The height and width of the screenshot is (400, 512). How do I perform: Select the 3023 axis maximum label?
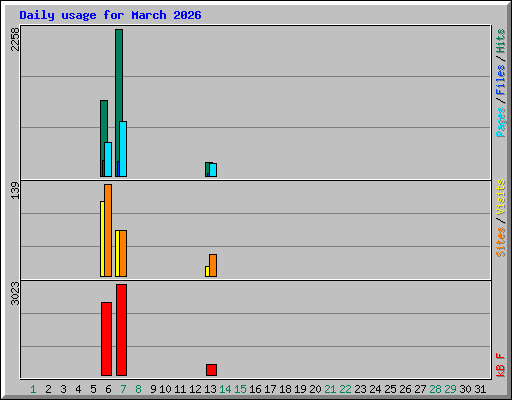pos(15,293)
